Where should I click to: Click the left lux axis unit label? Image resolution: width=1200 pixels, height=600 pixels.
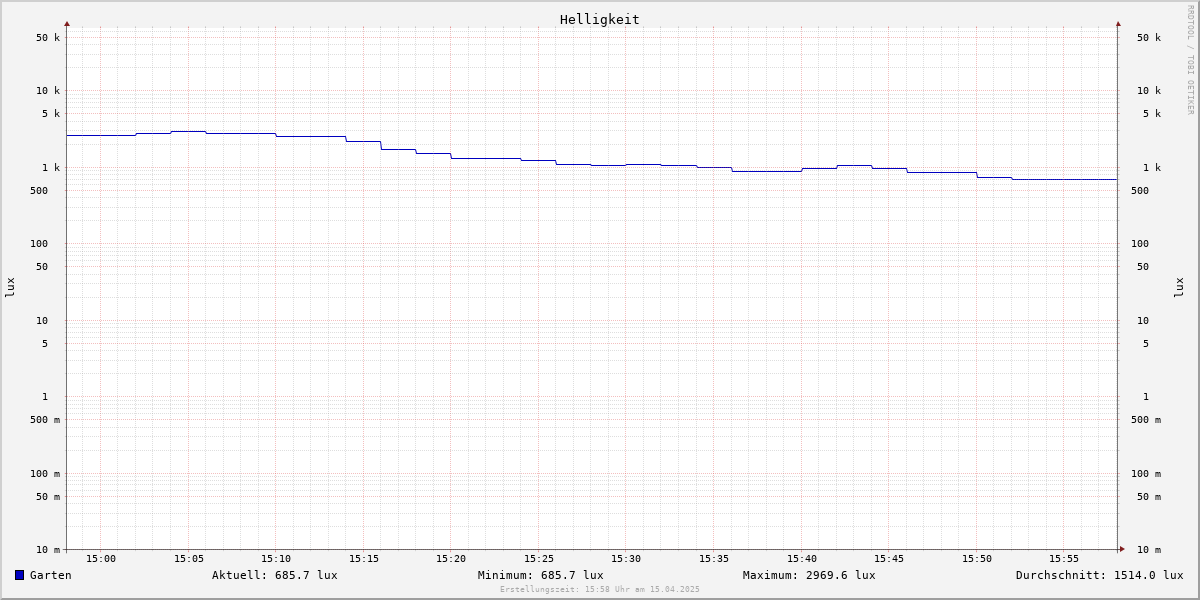(10, 287)
